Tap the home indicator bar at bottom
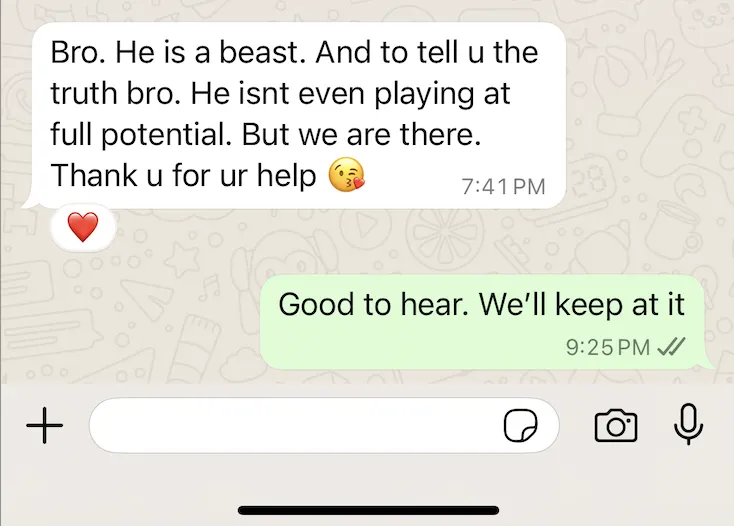 368,510
